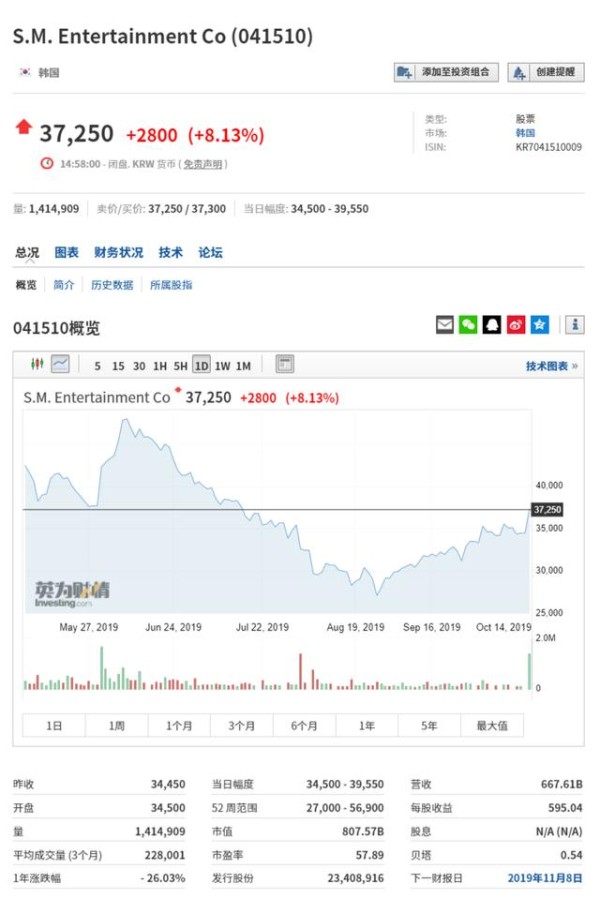Select the 简介 sub-tab
This screenshot has width=600, height=898.
(x=64, y=285)
